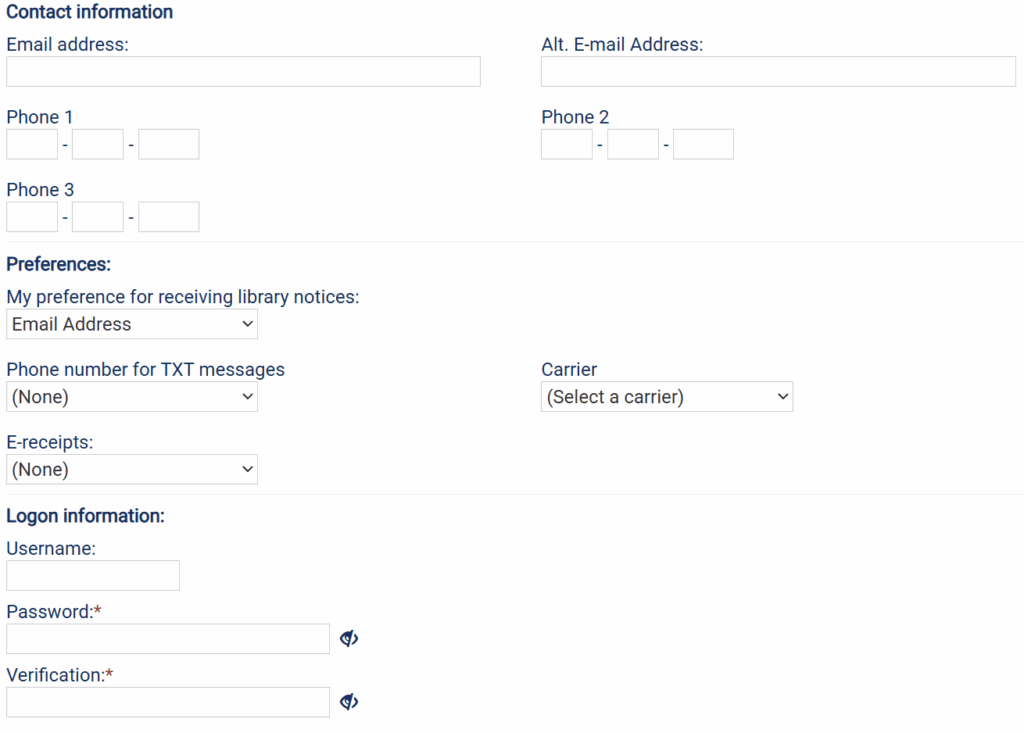
Task: Click the Phone 1 area code box
Action: pos(32,144)
